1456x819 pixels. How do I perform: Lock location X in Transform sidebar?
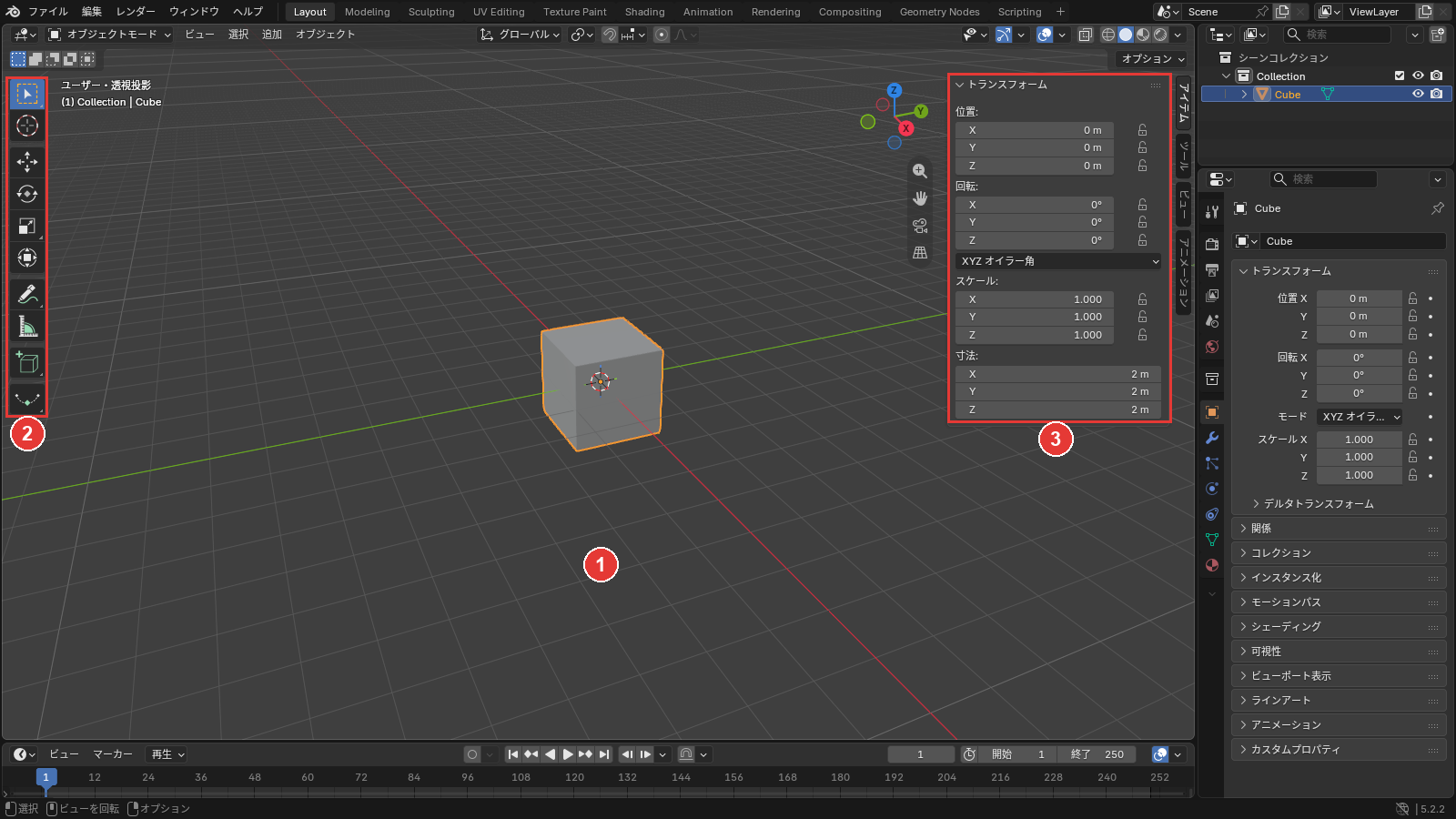(x=1142, y=130)
